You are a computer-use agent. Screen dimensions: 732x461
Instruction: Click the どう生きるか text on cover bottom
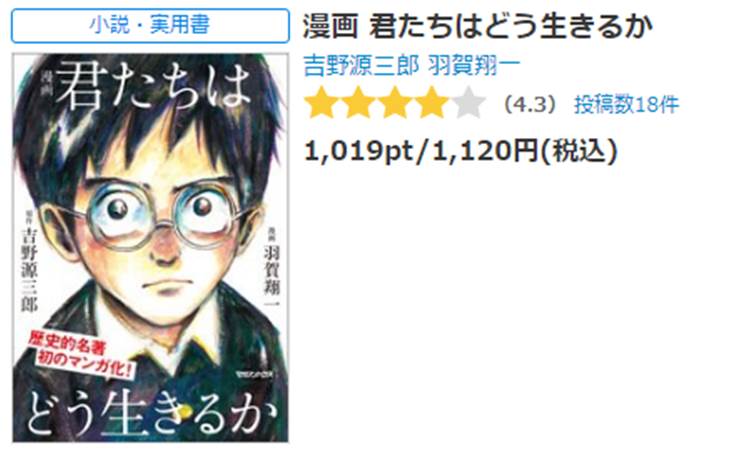[x=151, y=414]
